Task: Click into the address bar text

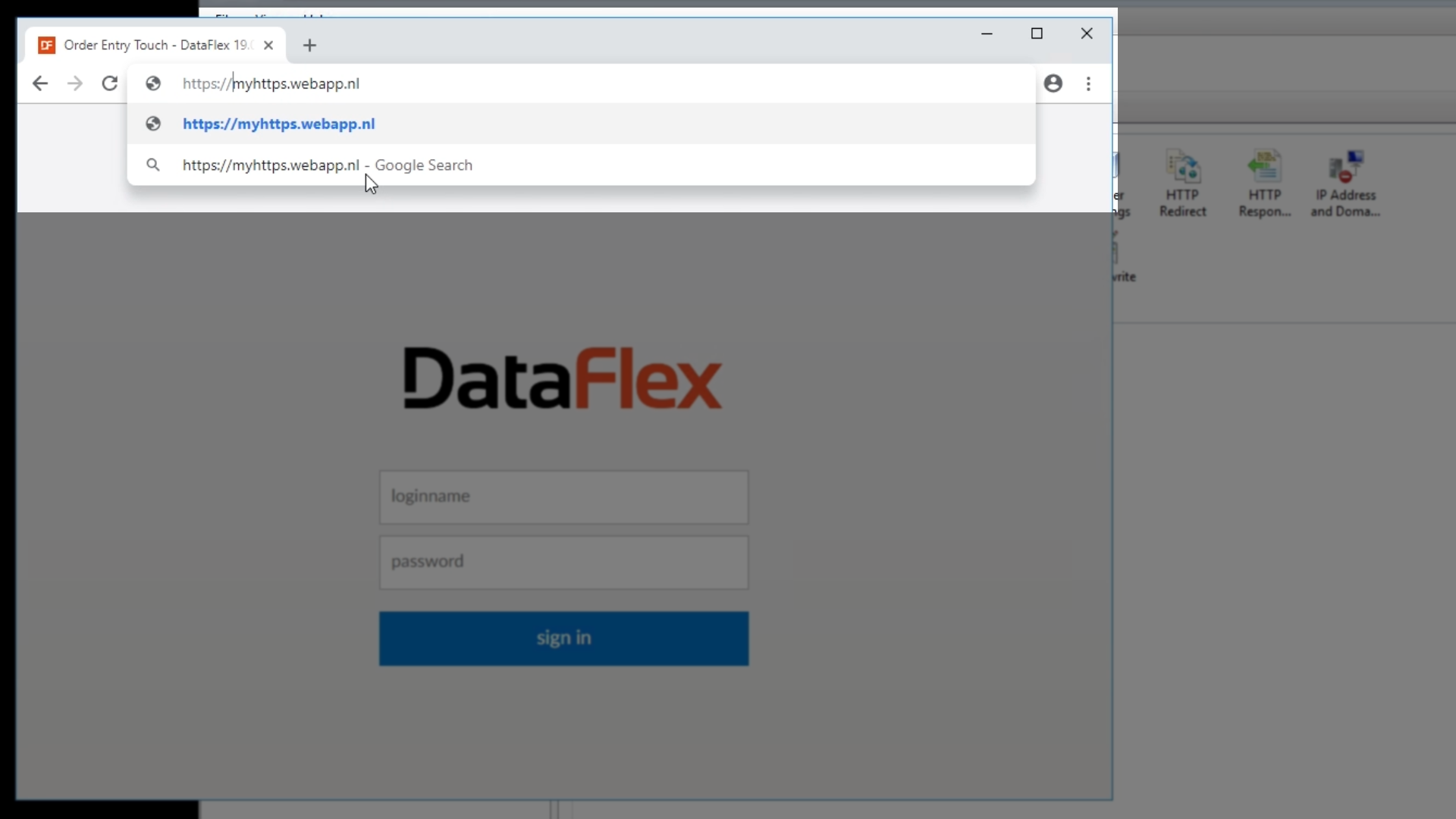Action: coord(531,83)
